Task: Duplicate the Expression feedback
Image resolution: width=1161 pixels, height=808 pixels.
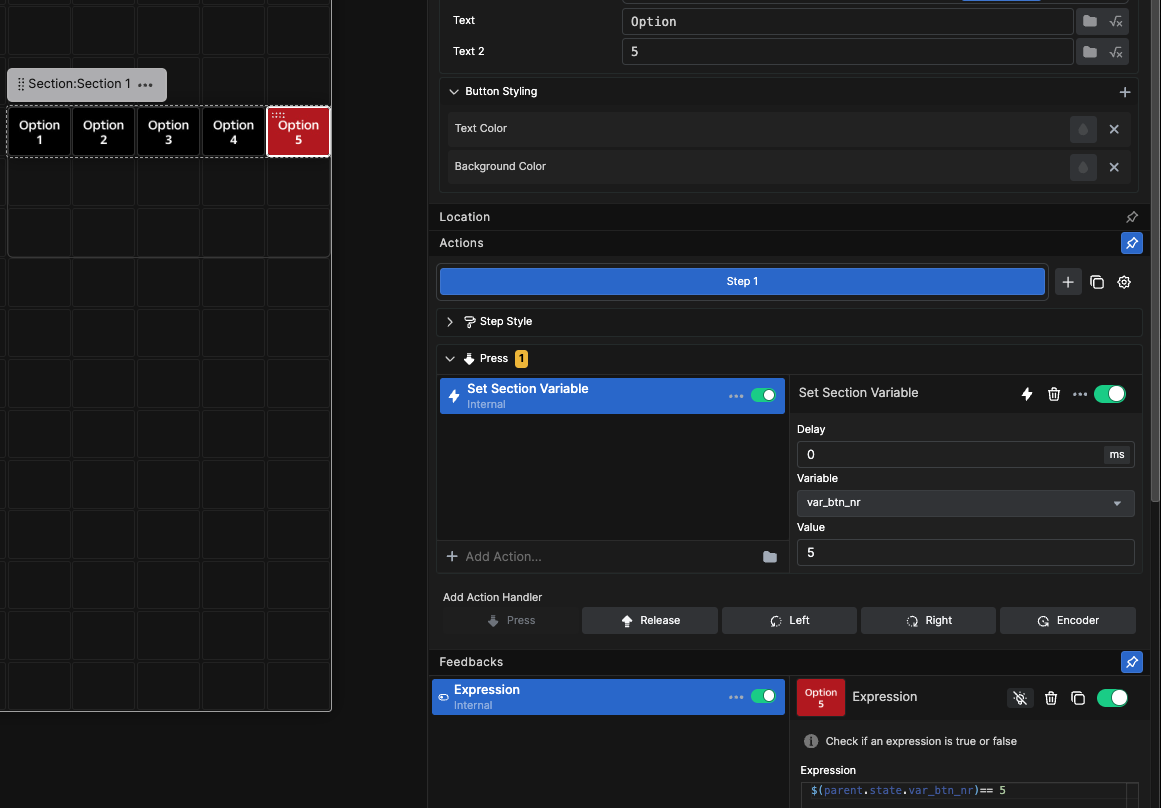Action: pyautogui.click(x=1078, y=698)
